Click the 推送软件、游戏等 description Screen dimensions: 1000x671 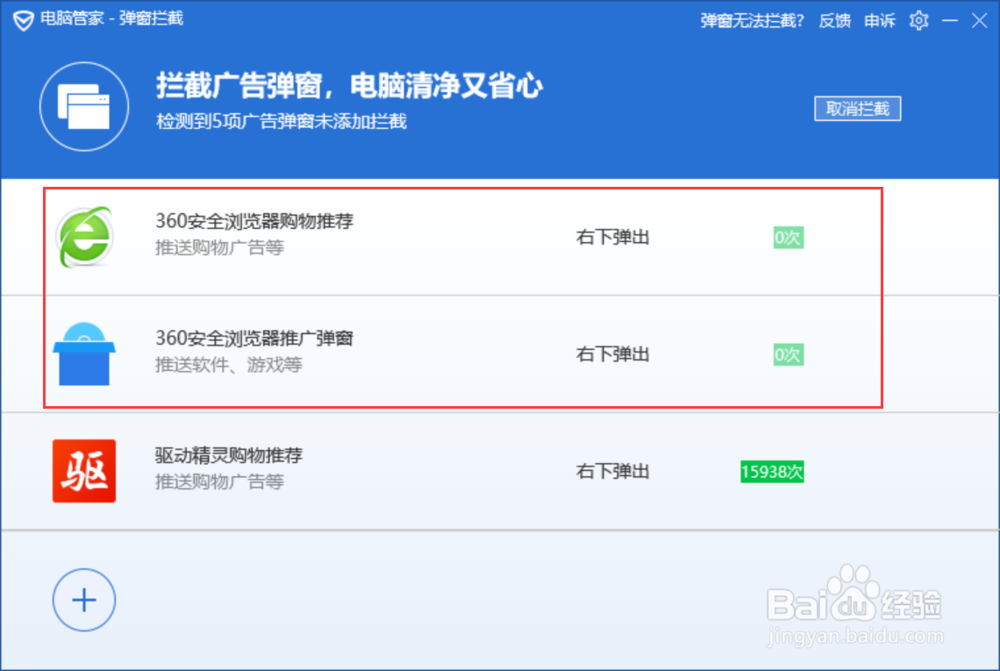pos(228,365)
